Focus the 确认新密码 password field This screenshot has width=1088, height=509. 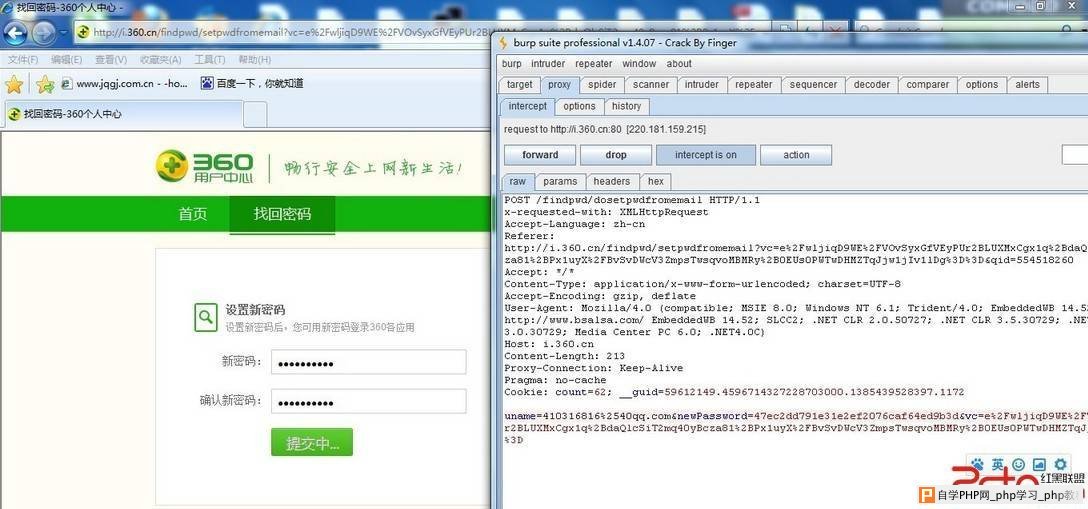[x=368, y=402]
